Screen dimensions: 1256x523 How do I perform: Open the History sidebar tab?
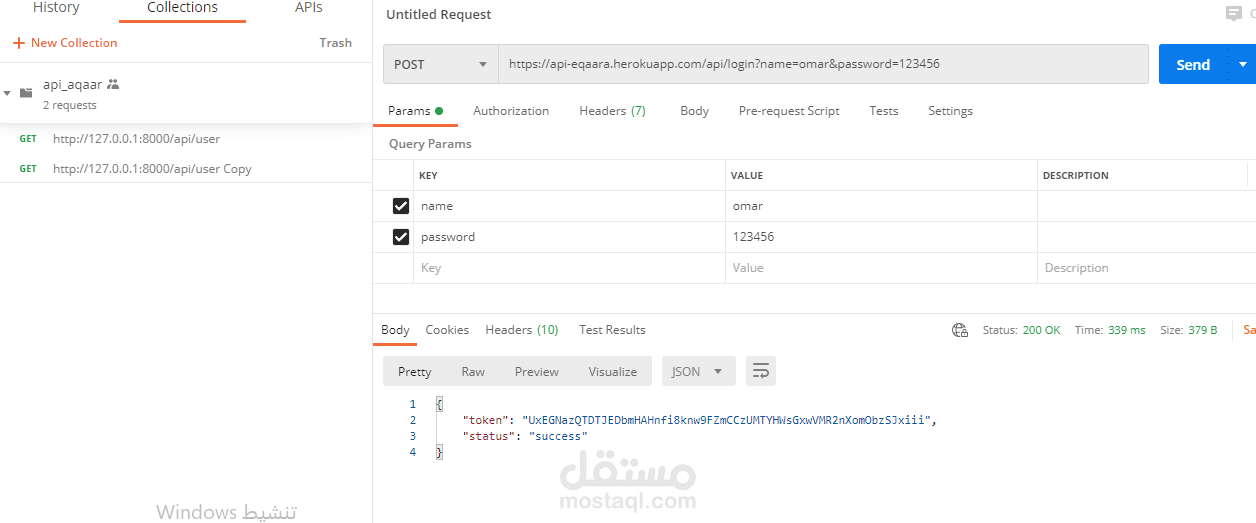click(56, 8)
